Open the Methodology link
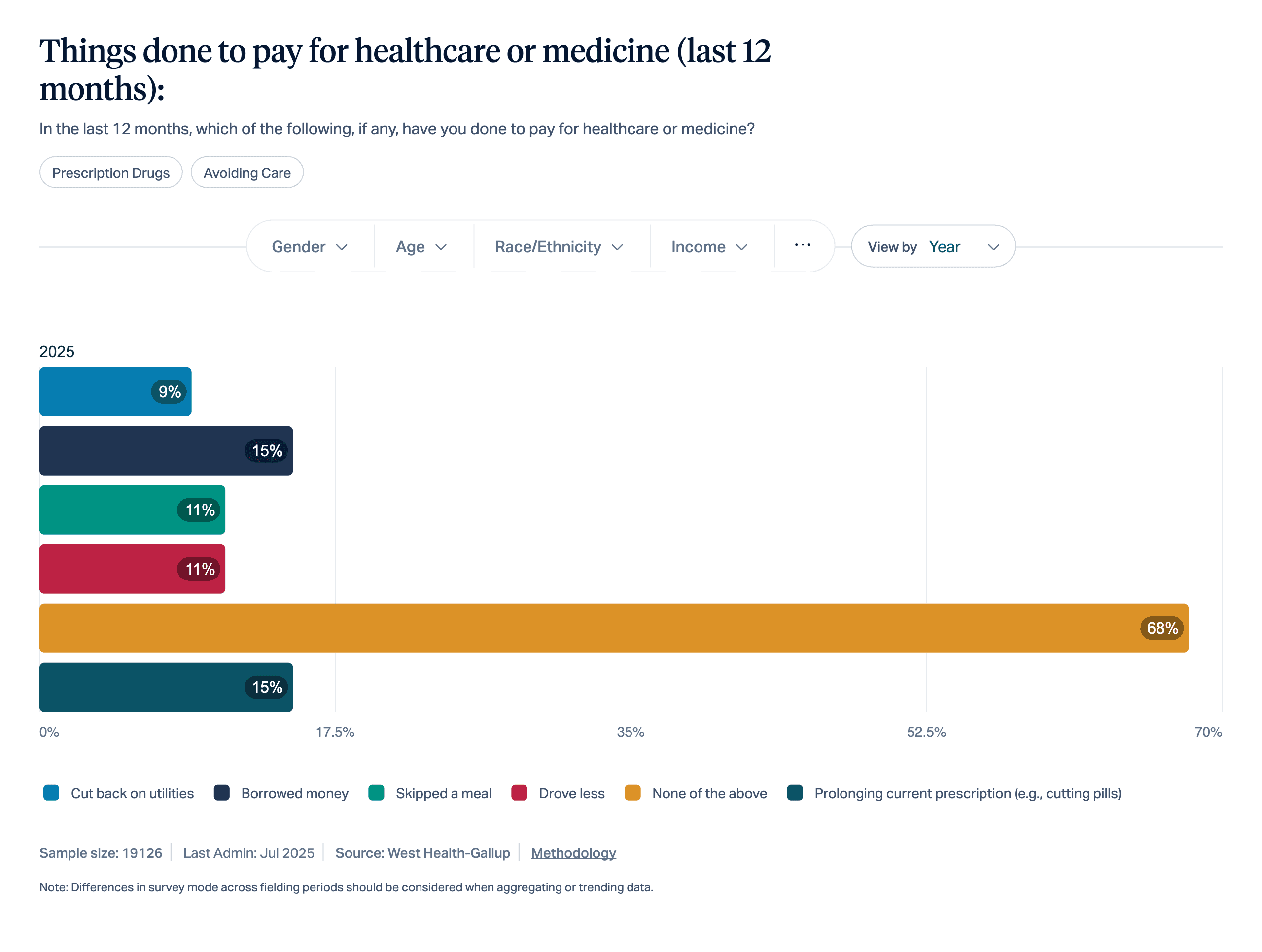This screenshot has height=952, width=1262. click(x=573, y=853)
